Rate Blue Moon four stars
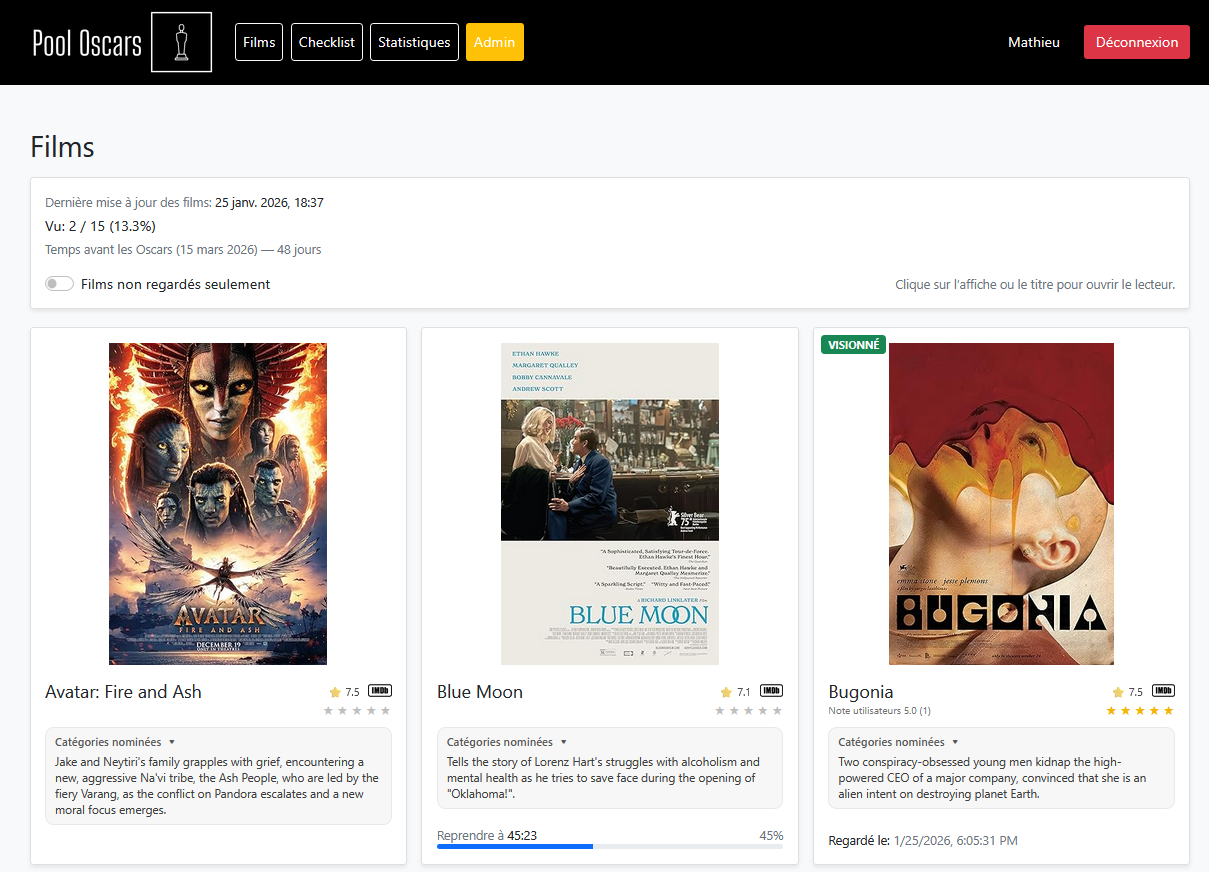The width and height of the screenshot is (1209, 872). tap(763, 711)
